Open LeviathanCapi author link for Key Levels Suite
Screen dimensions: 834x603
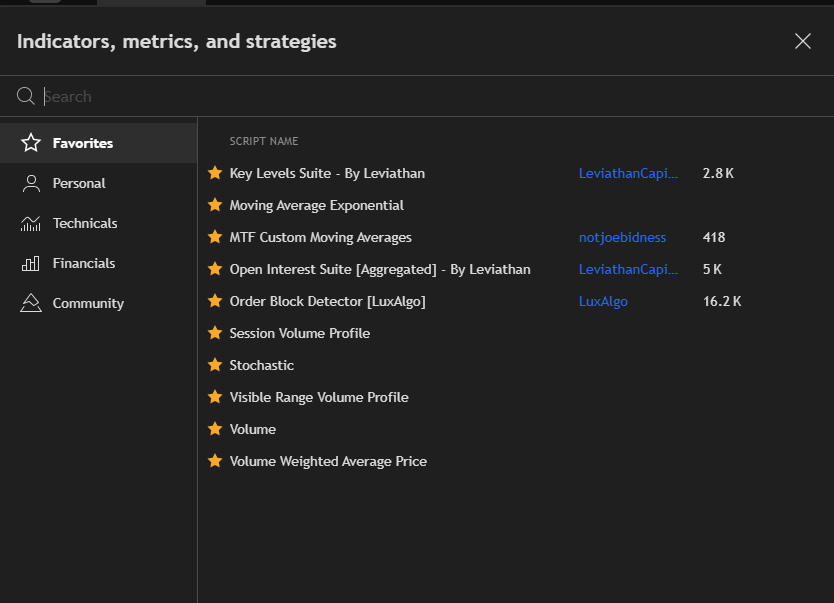pyautogui.click(x=628, y=173)
